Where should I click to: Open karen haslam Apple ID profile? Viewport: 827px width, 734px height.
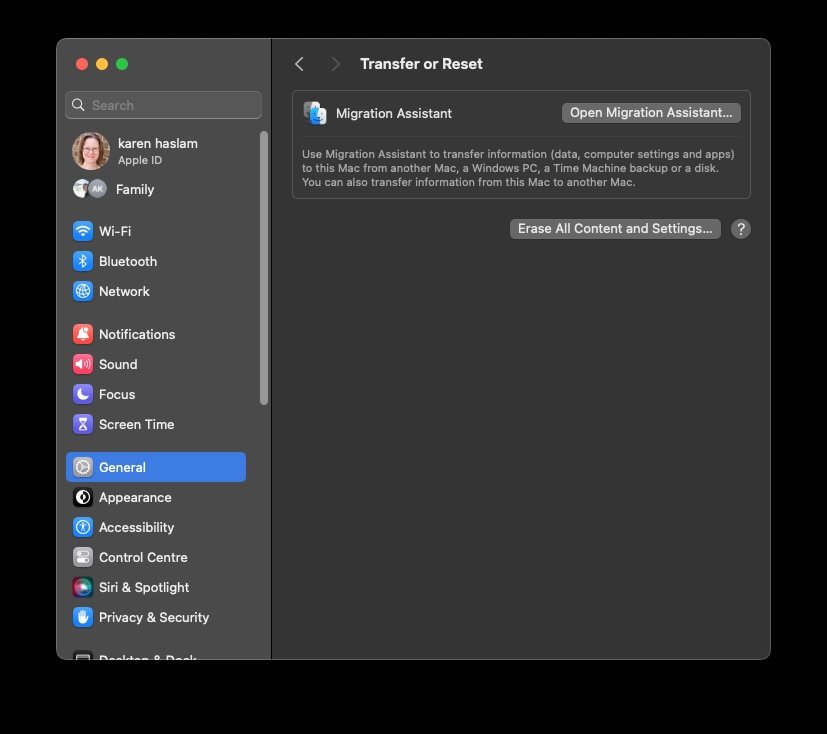[x=157, y=151]
